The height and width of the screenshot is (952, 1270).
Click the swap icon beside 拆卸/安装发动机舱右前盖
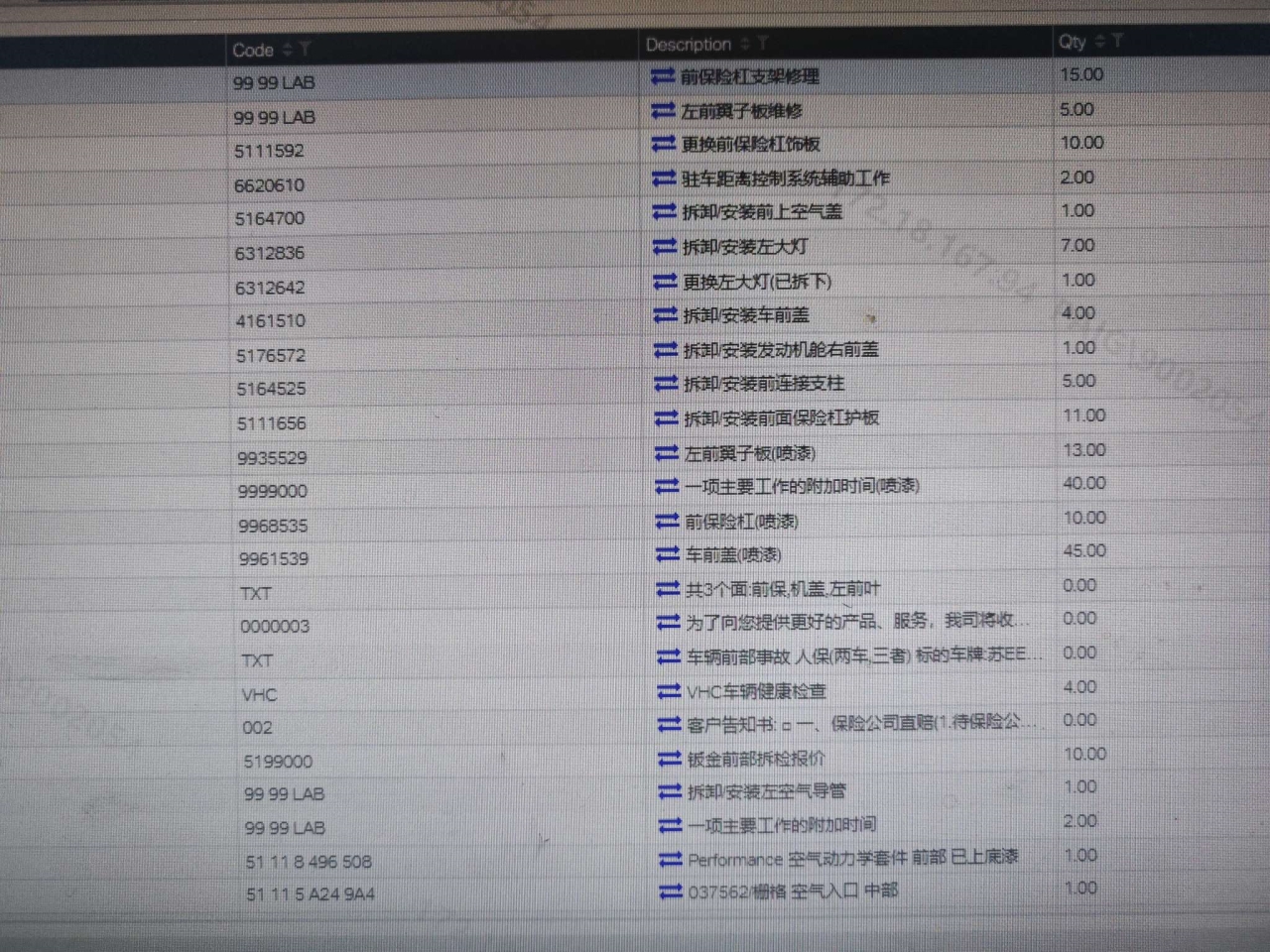pos(666,350)
